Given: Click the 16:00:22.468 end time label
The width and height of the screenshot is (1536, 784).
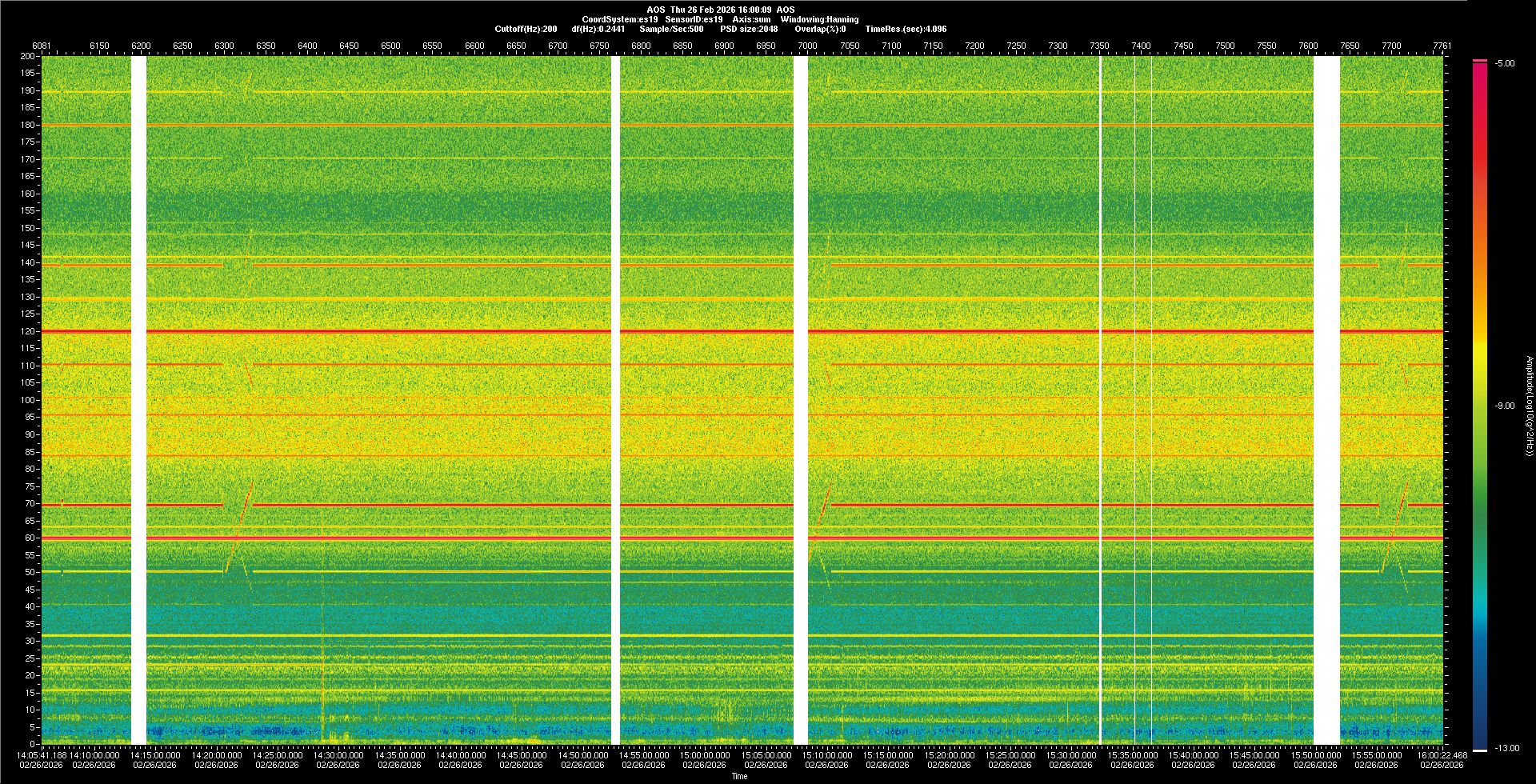Looking at the screenshot, I should click(x=1442, y=754).
